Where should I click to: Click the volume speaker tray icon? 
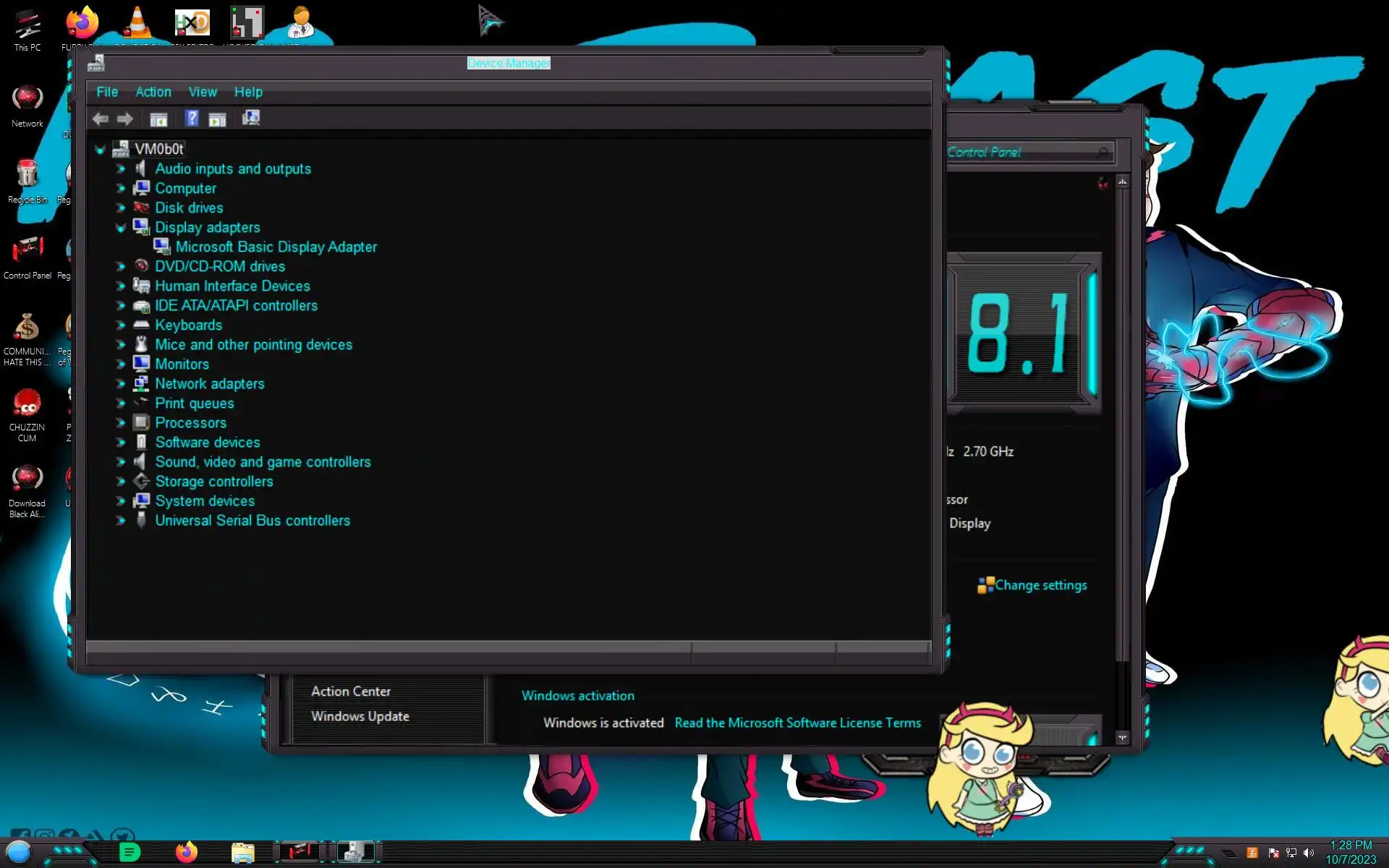[x=1309, y=853]
